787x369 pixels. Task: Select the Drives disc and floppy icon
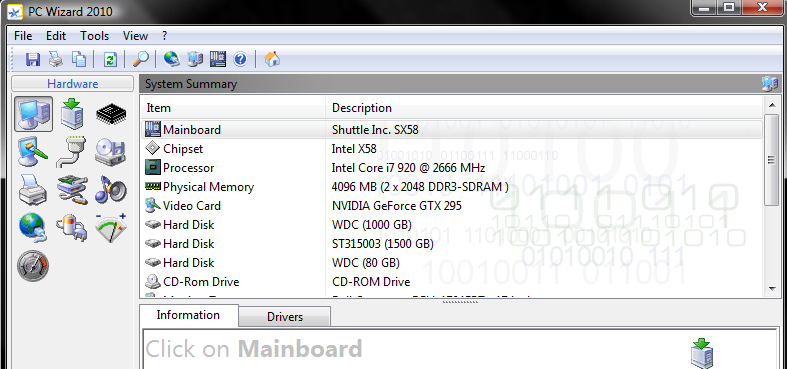(110, 152)
